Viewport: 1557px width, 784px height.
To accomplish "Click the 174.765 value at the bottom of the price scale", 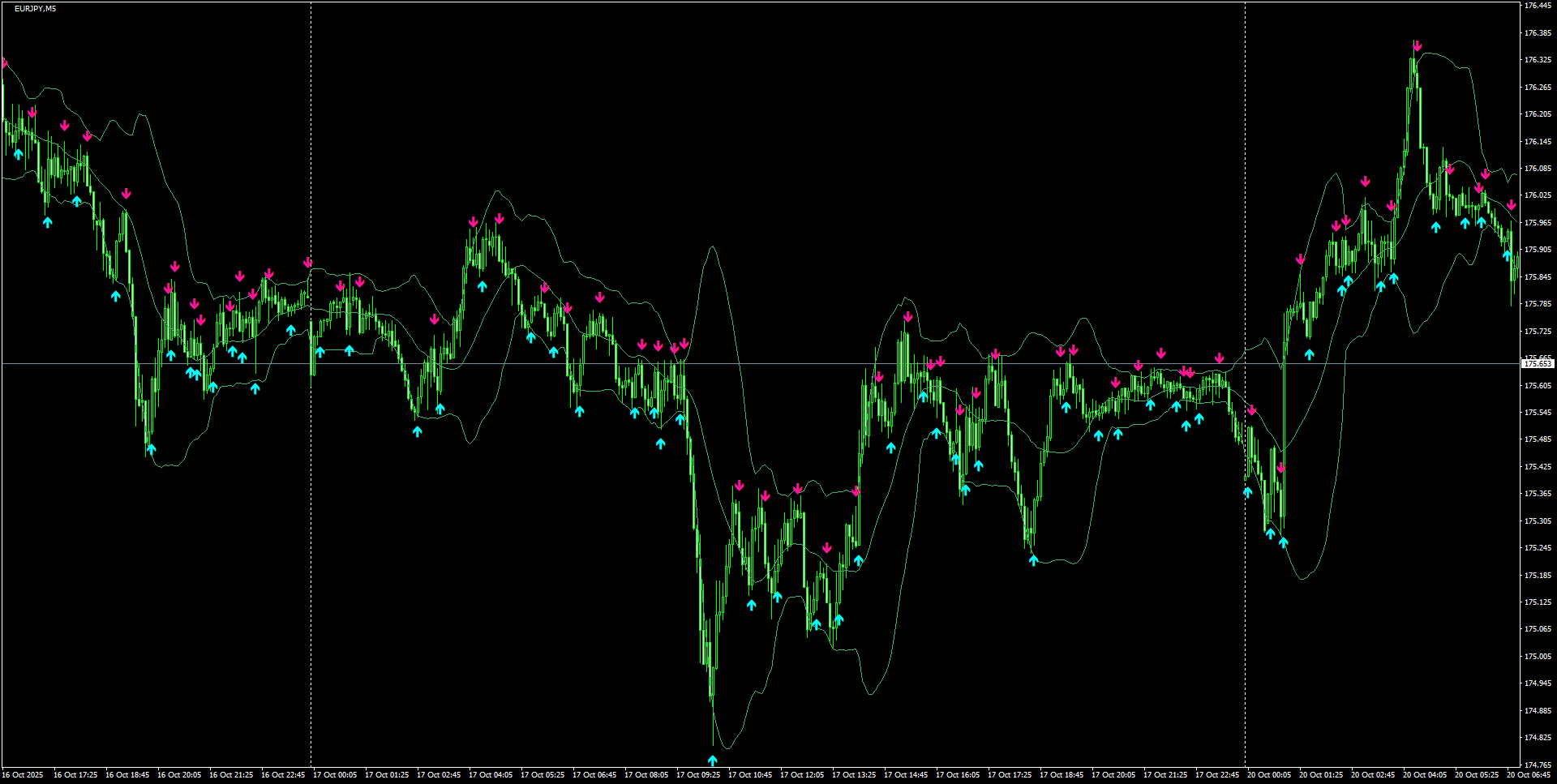I will (x=1537, y=764).
